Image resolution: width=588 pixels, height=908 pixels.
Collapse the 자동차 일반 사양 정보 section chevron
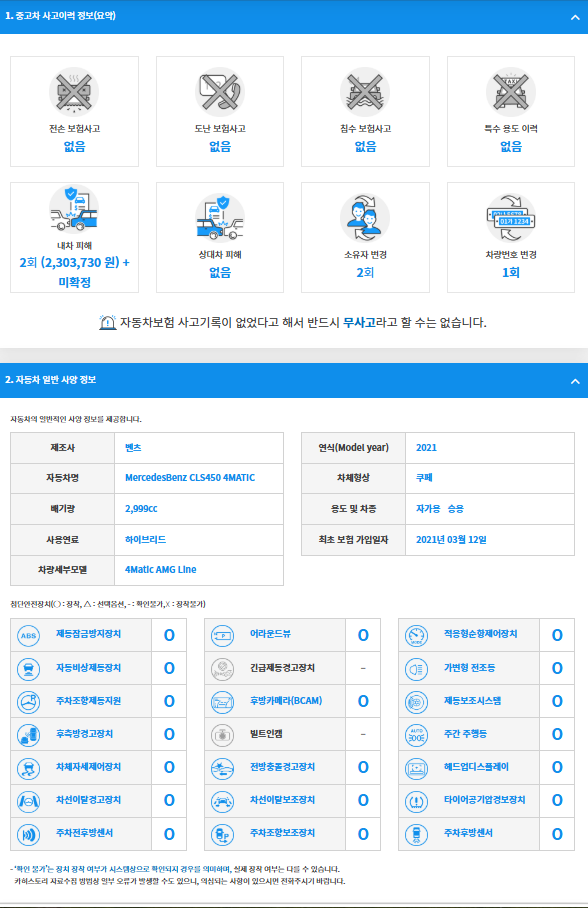pos(575,381)
